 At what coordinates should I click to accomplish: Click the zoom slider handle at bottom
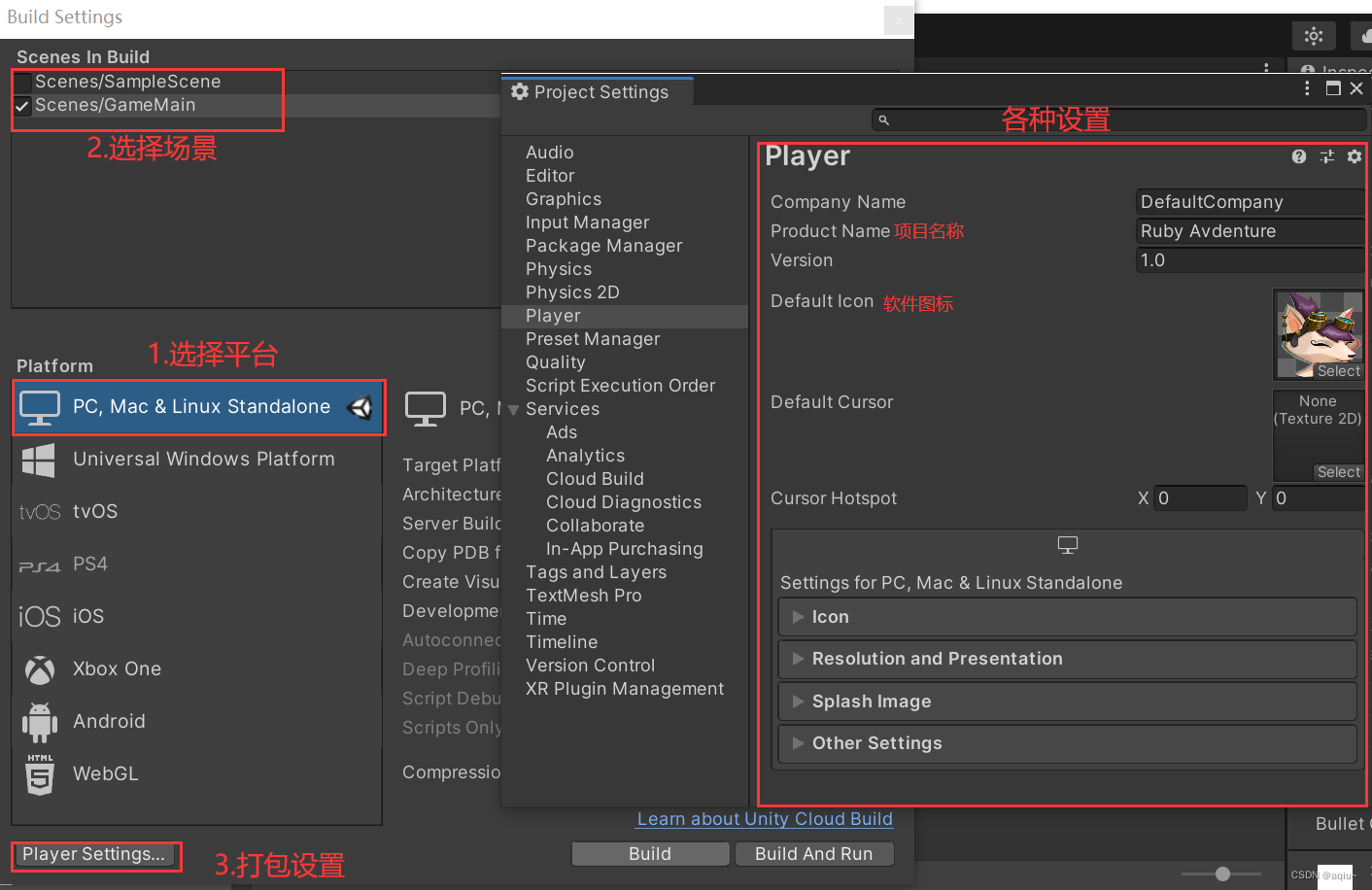click(x=1222, y=873)
